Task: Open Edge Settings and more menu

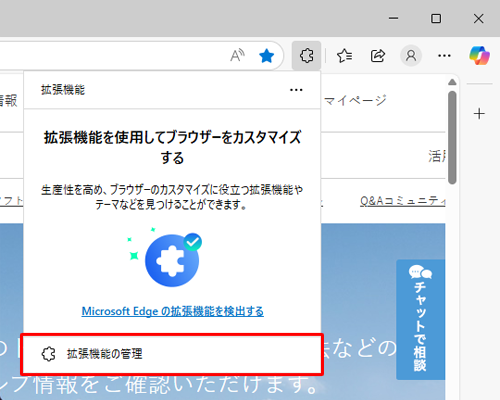Action: click(x=444, y=56)
